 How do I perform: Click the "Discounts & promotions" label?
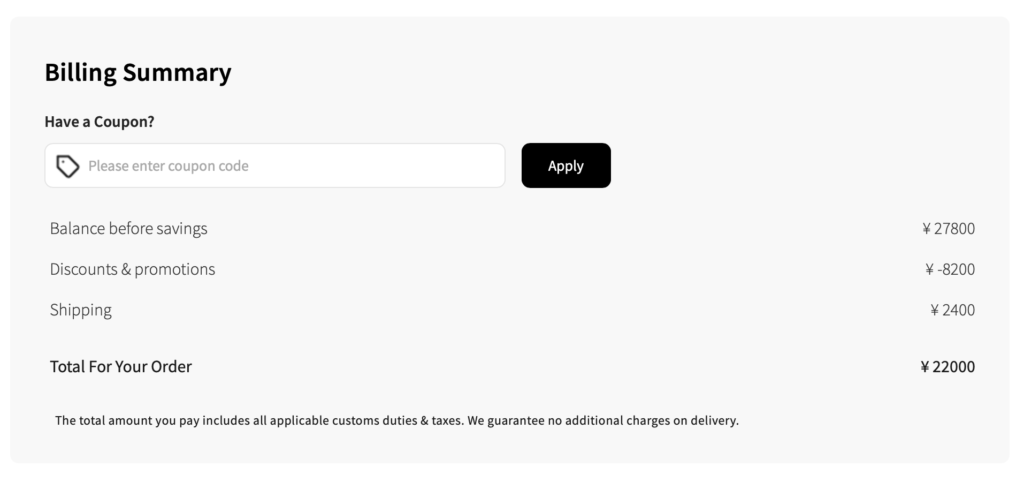click(133, 269)
